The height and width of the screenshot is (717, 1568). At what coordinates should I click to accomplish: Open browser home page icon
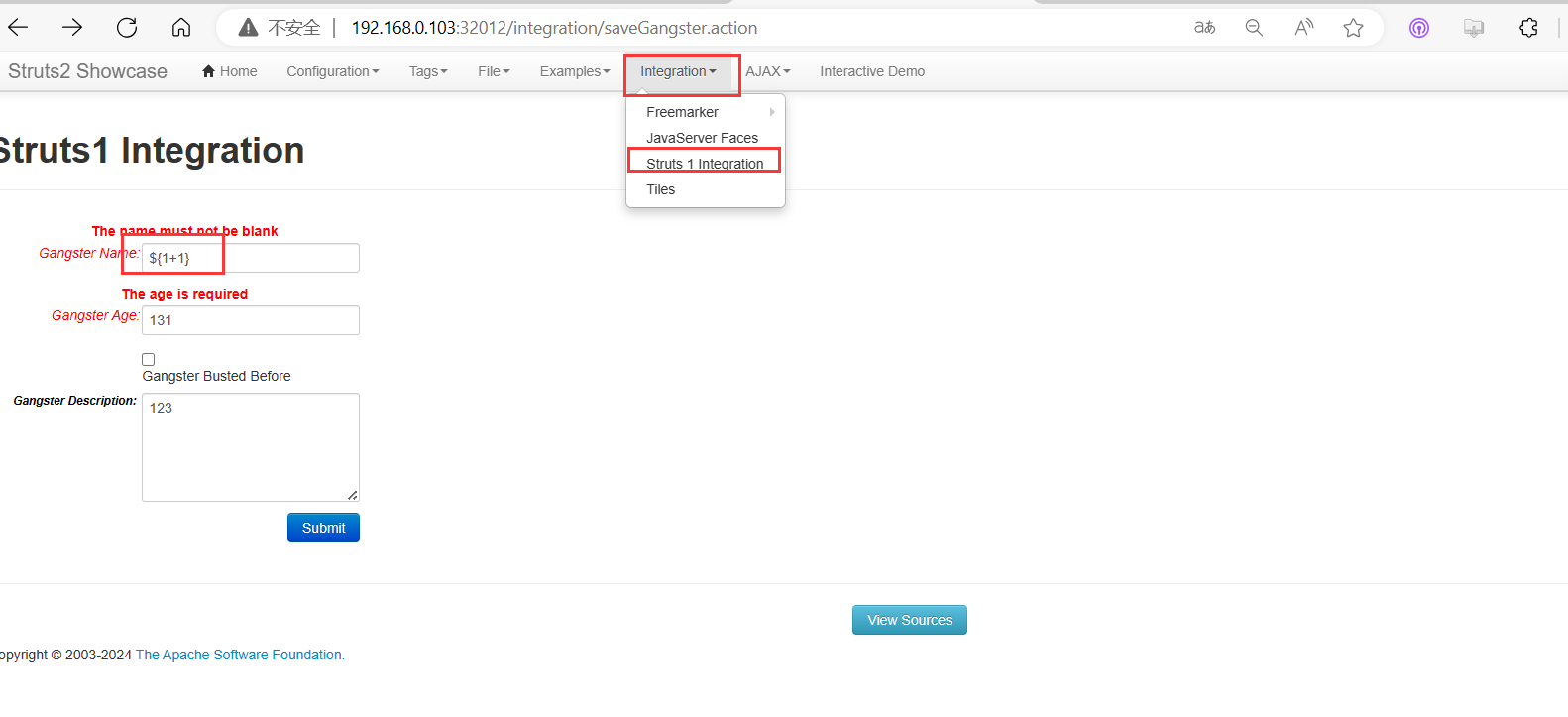coord(181,28)
